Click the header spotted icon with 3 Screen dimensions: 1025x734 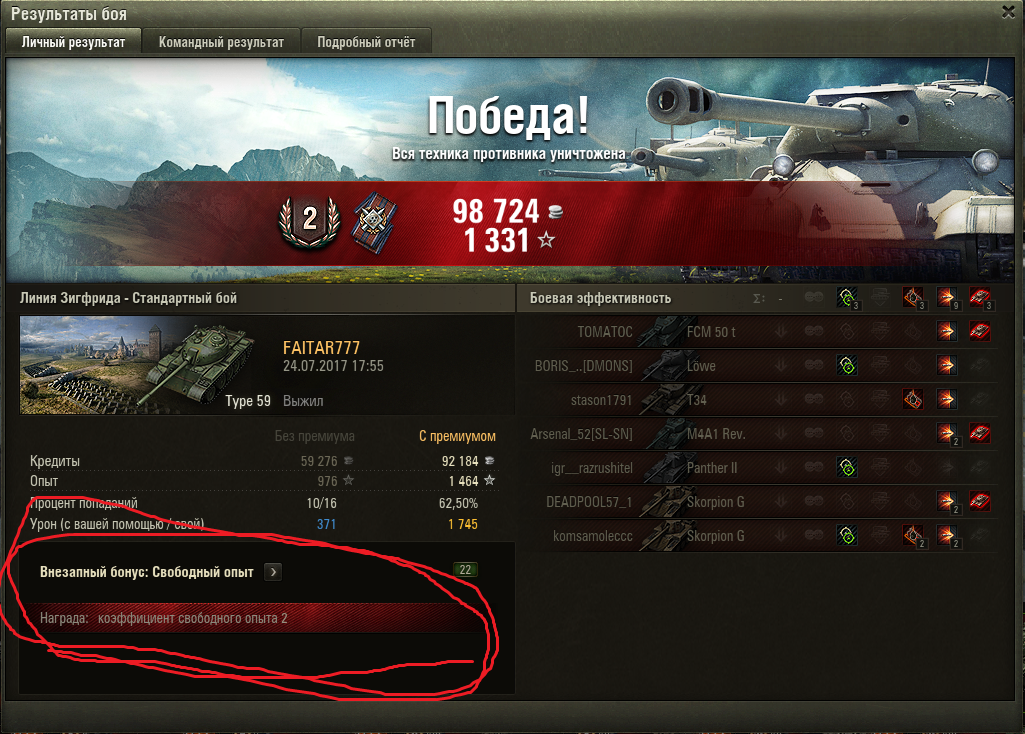[x=848, y=298]
